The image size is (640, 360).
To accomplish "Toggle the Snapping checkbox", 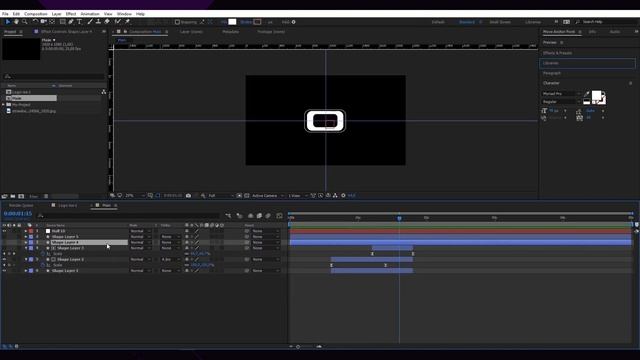I will pos(177,22).
